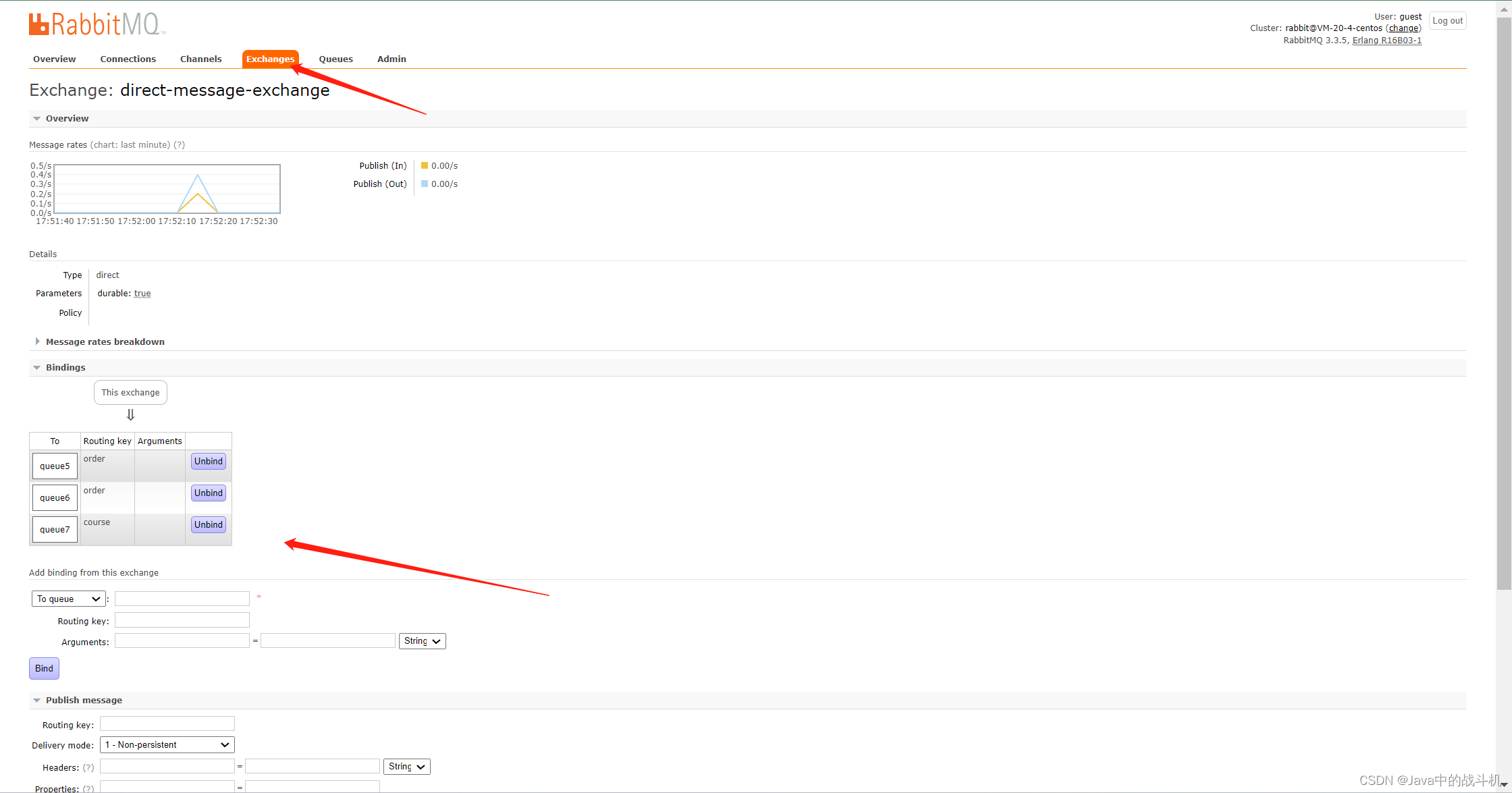
Task: Focus the Headers value field
Action: click(313, 767)
